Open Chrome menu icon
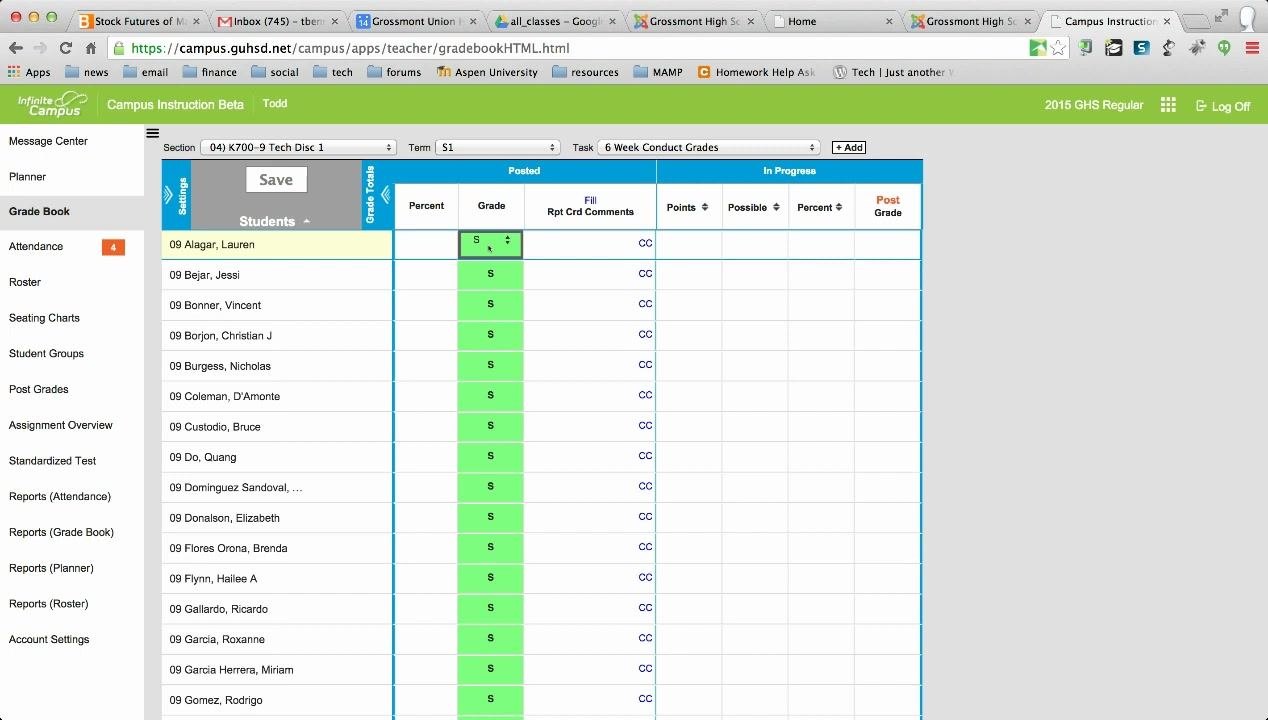 click(1251, 48)
